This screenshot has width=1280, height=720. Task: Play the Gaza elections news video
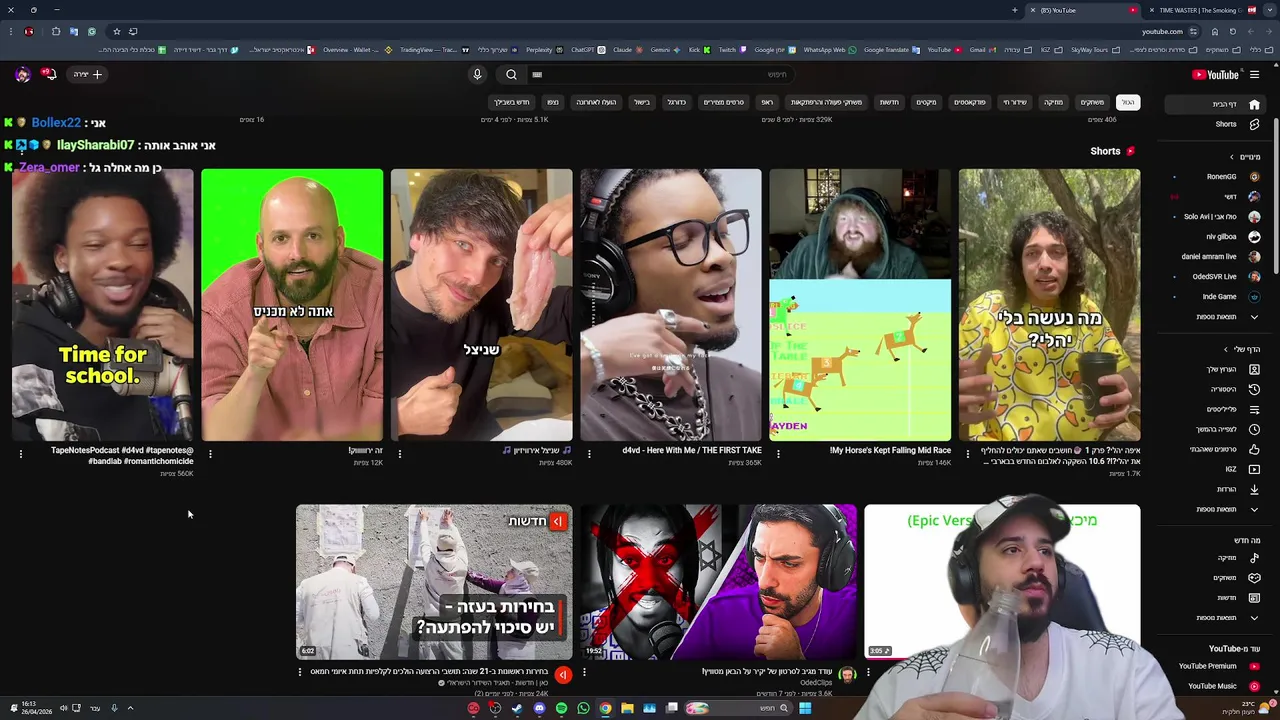434,582
